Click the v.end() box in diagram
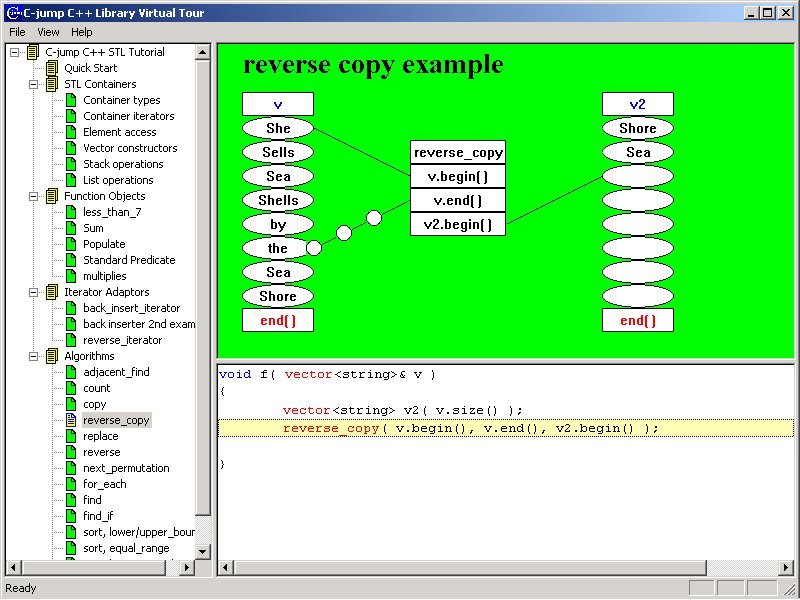The image size is (800, 600). 458,201
